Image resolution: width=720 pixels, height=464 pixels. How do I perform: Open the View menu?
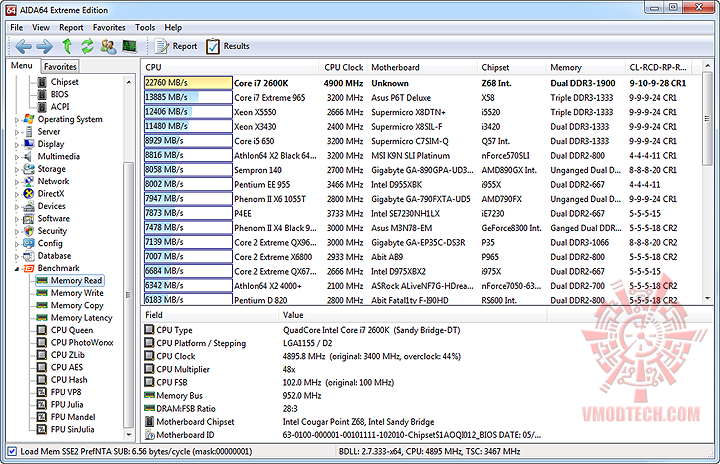point(41,28)
